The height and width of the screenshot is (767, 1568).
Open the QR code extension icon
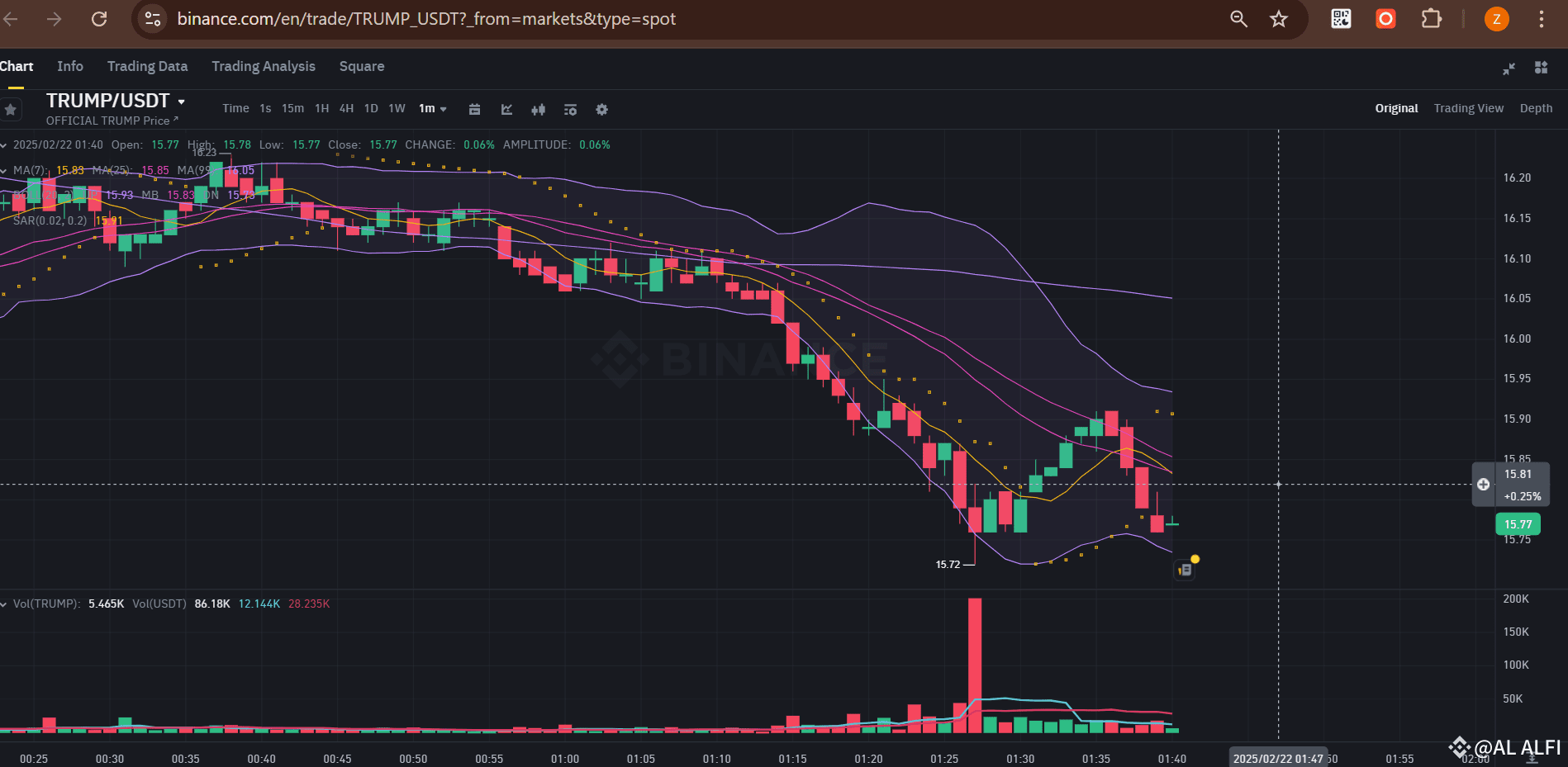1341,19
